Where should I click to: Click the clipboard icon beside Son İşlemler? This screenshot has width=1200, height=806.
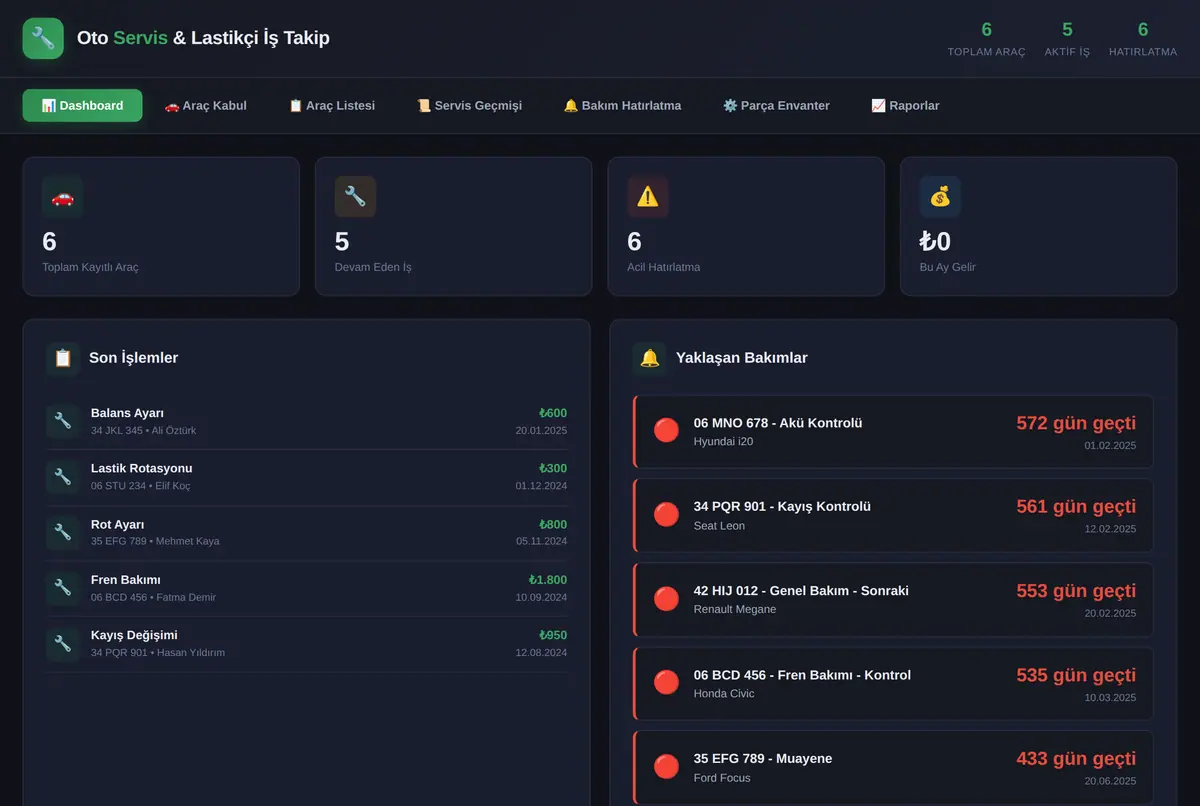coord(63,358)
